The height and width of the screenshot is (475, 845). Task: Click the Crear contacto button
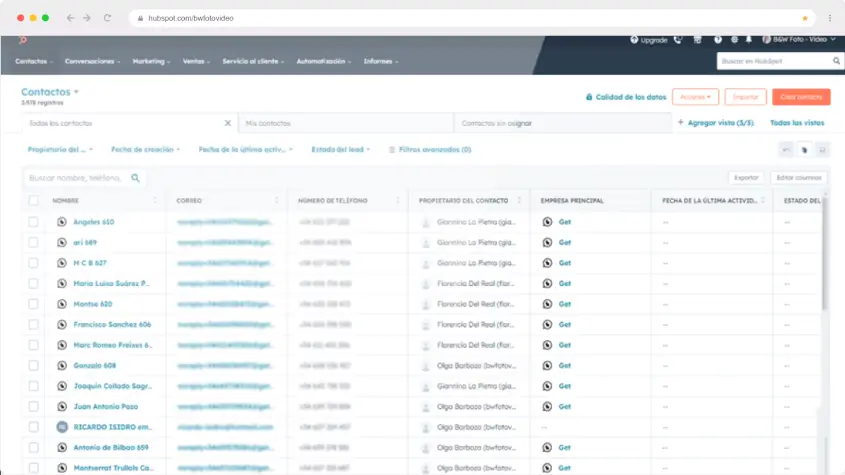(801, 97)
